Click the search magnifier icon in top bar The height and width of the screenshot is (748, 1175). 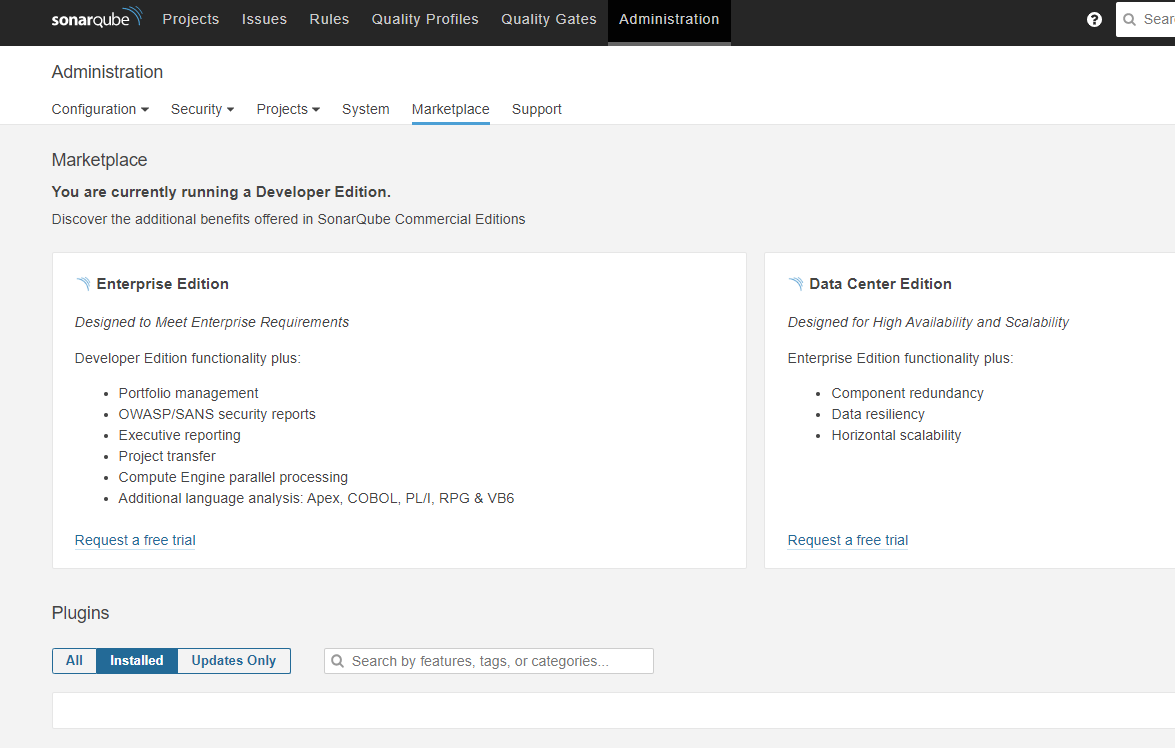point(1130,19)
